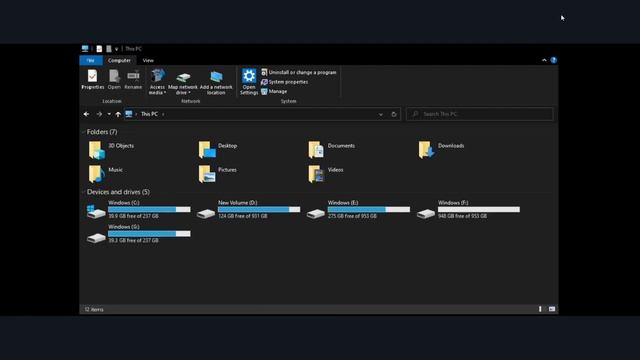Open the File tab
This screenshot has height=360, width=640.
[x=91, y=60]
